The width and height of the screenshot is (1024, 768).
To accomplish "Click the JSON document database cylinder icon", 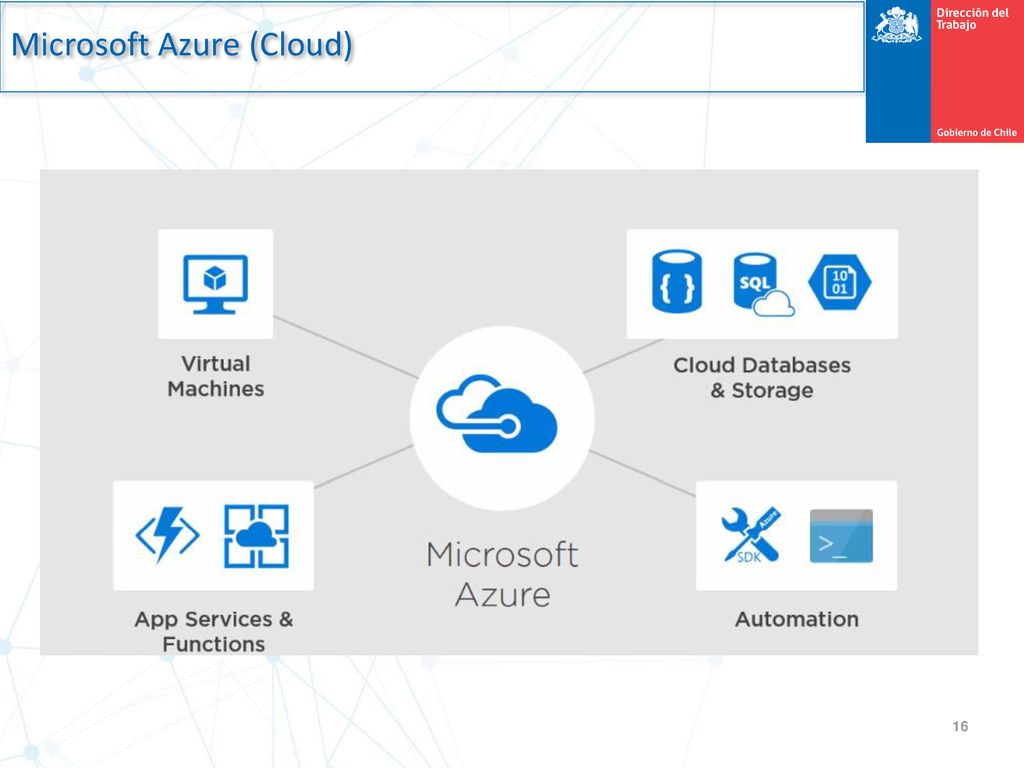I will tap(677, 281).
